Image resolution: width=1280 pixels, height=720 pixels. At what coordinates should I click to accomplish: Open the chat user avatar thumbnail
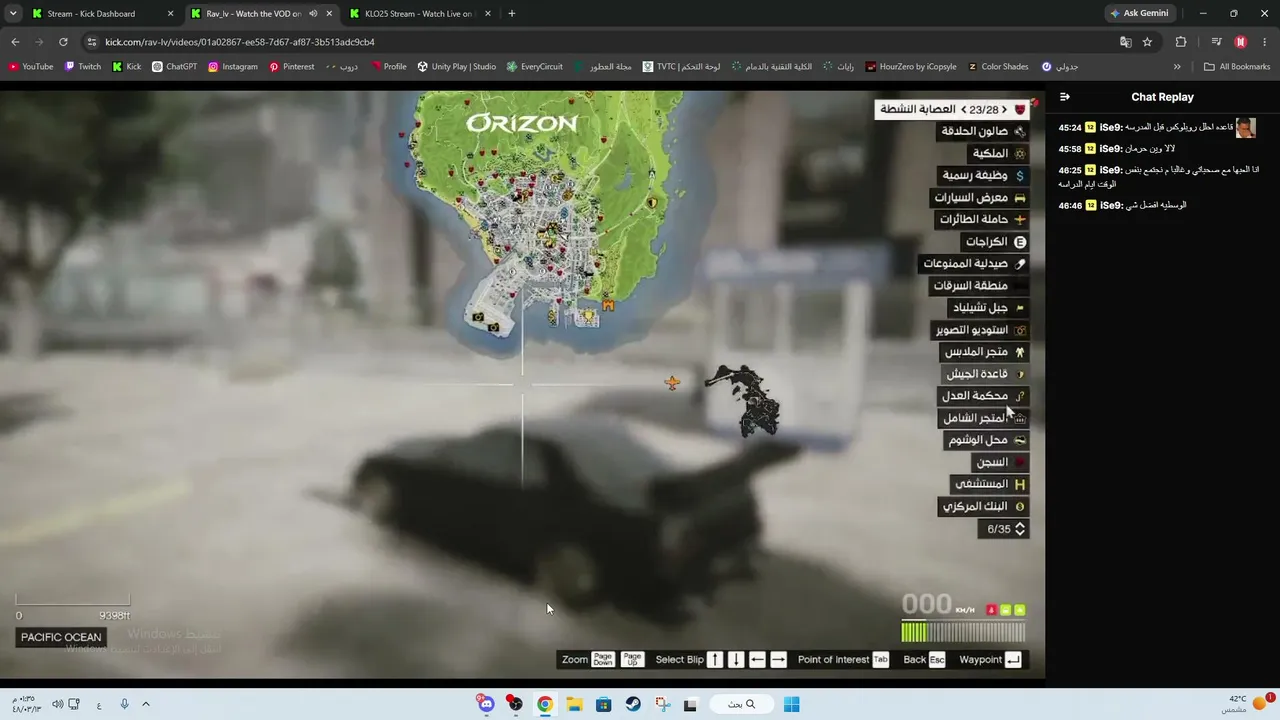coord(1245,128)
